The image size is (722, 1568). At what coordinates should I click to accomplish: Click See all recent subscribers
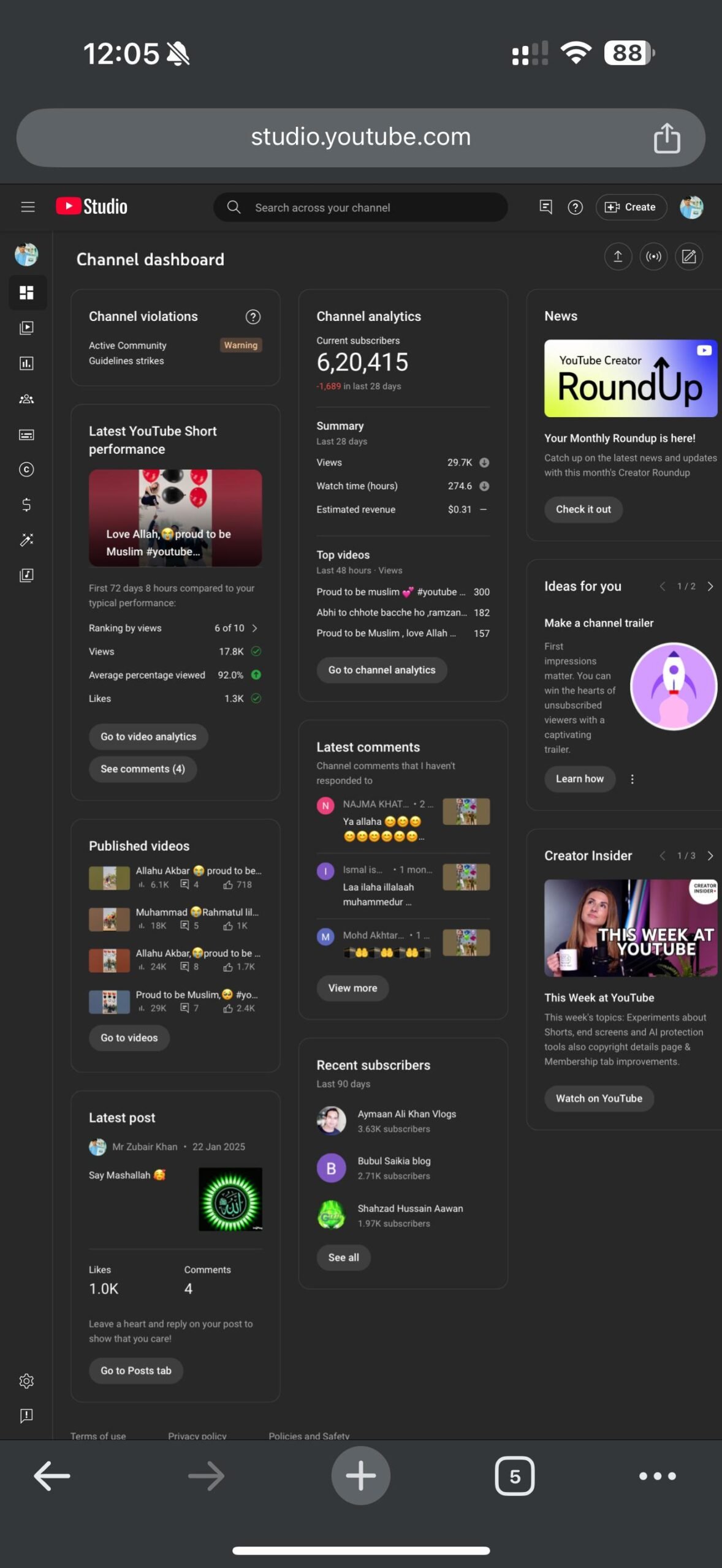[x=343, y=1257]
